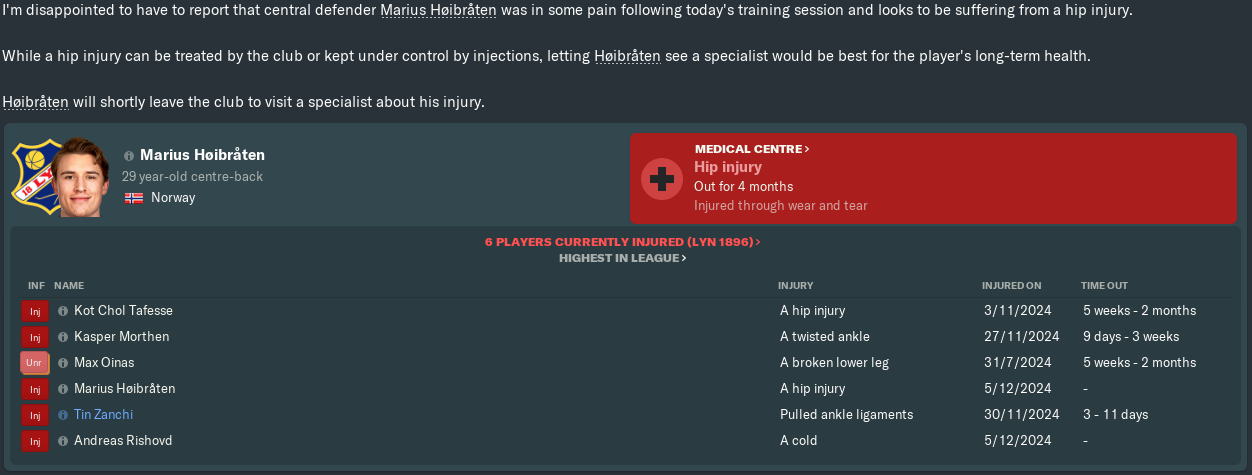
Task: Sort table by the Injured On column
Action: click(1011, 286)
